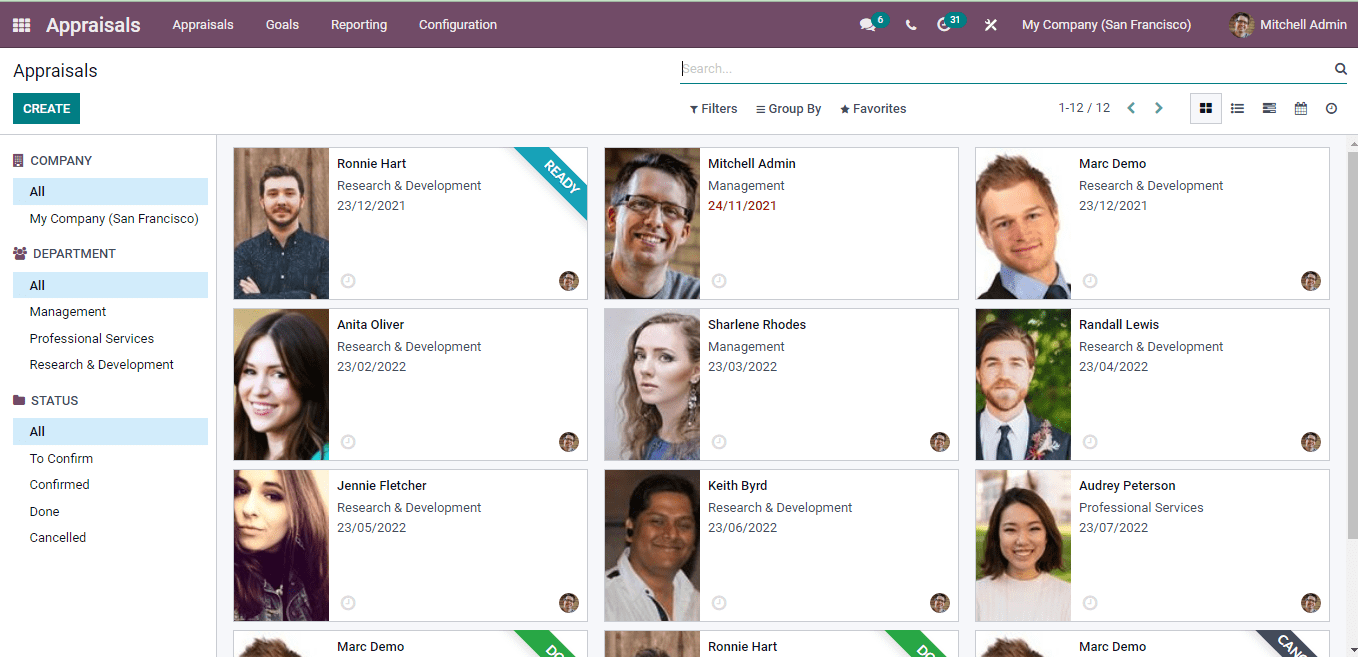Click the manager avatar on Keith Byrd's card

click(940, 603)
